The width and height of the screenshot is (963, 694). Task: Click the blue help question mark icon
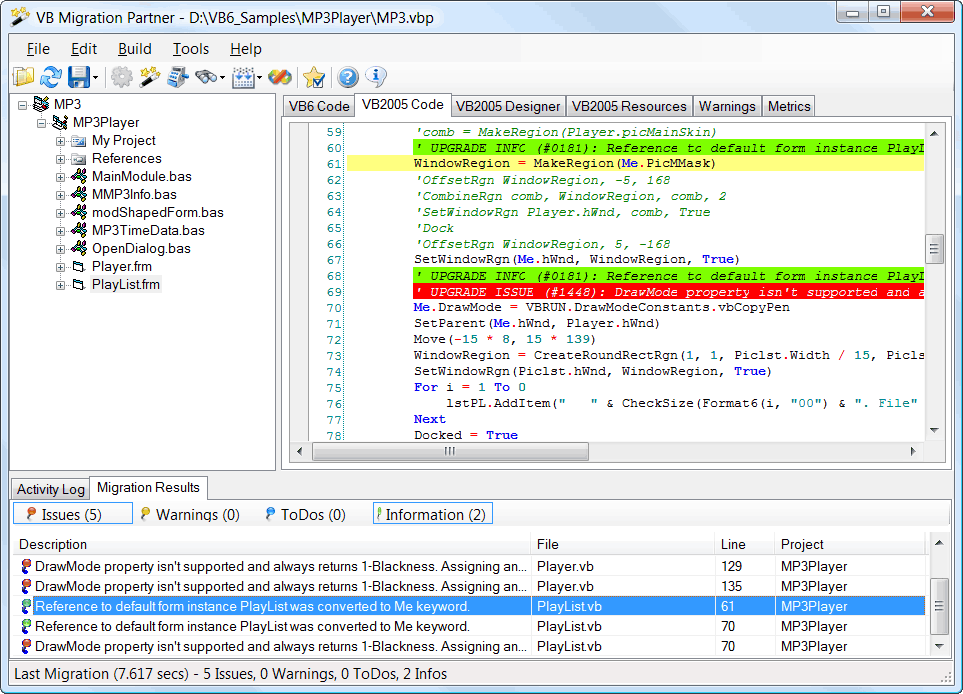click(x=348, y=77)
